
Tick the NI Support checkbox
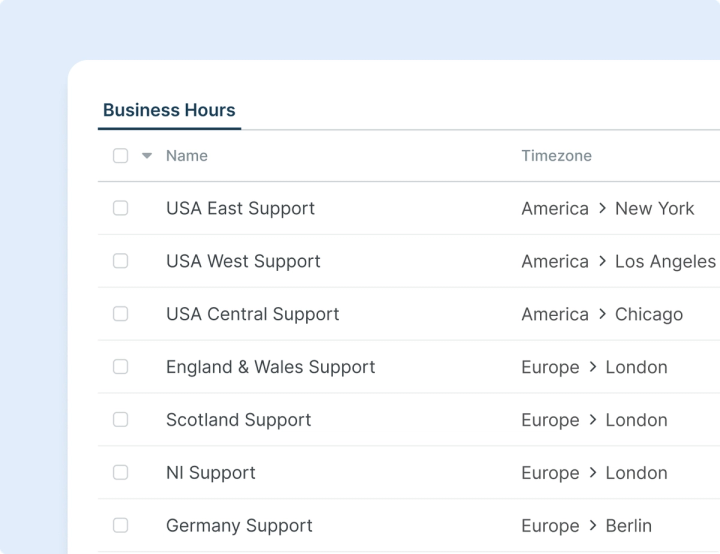[120, 473]
